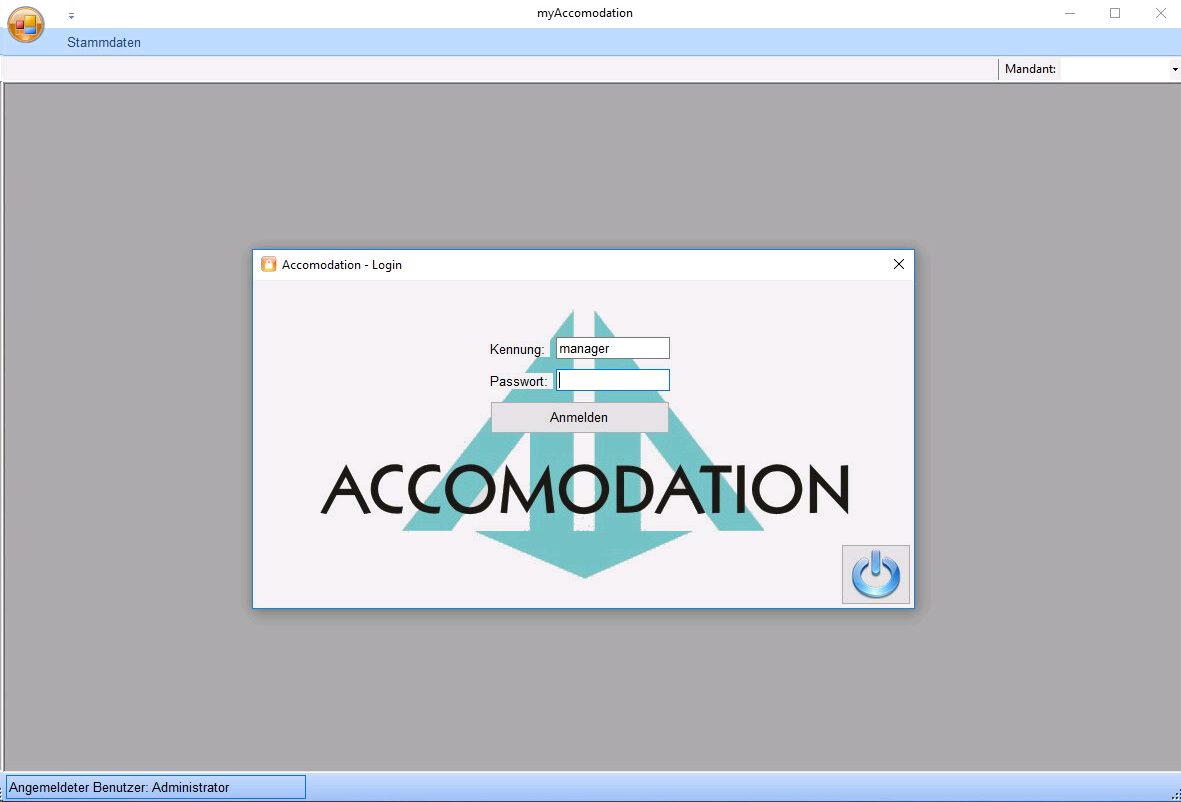
Task: Click the resize grip in the status bar corner
Action: pyautogui.click(x=1174, y=794)
